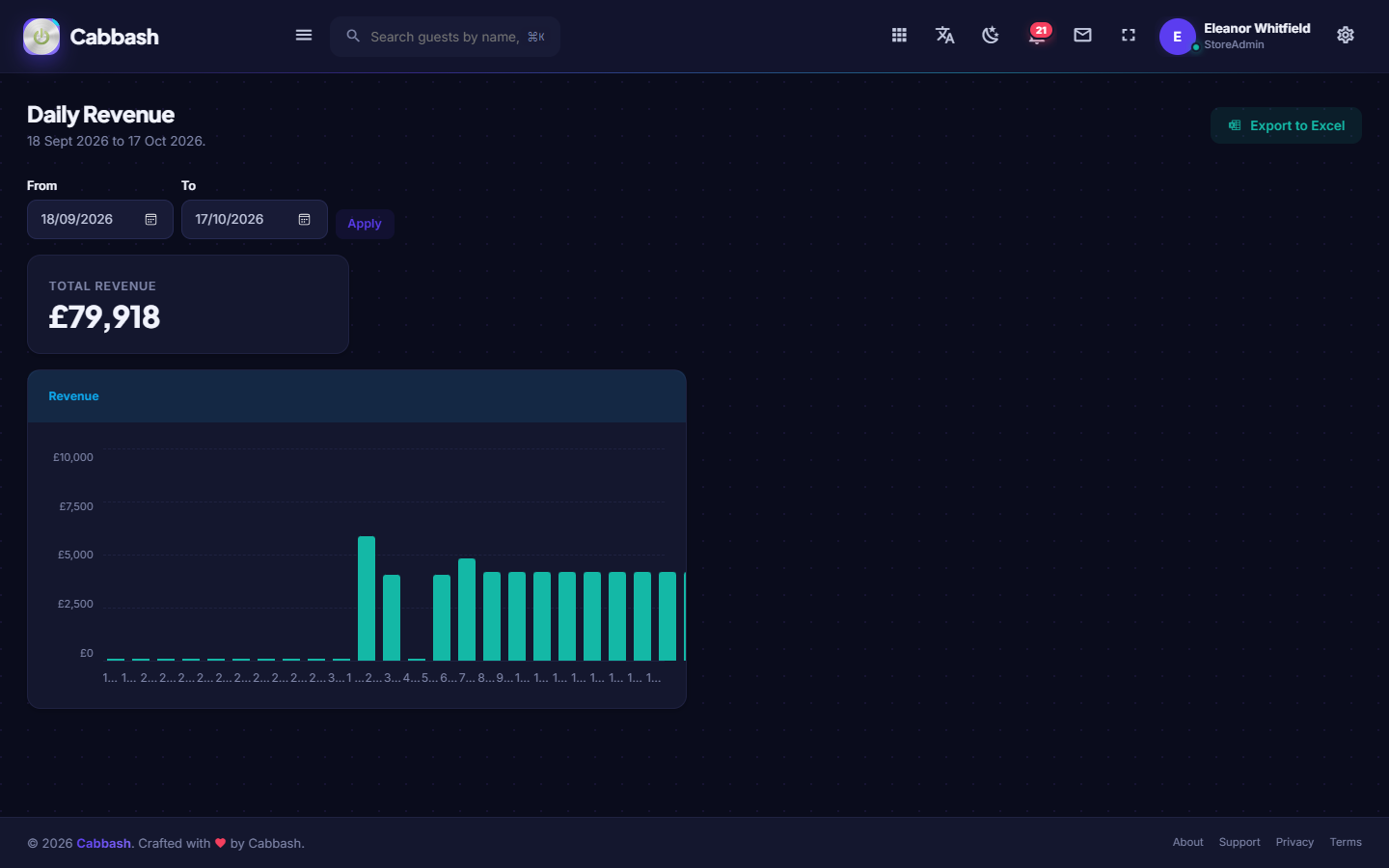1389x868 pixels.
Task: Click the purple E profile avatar
Action: (x=1177, y=37)
